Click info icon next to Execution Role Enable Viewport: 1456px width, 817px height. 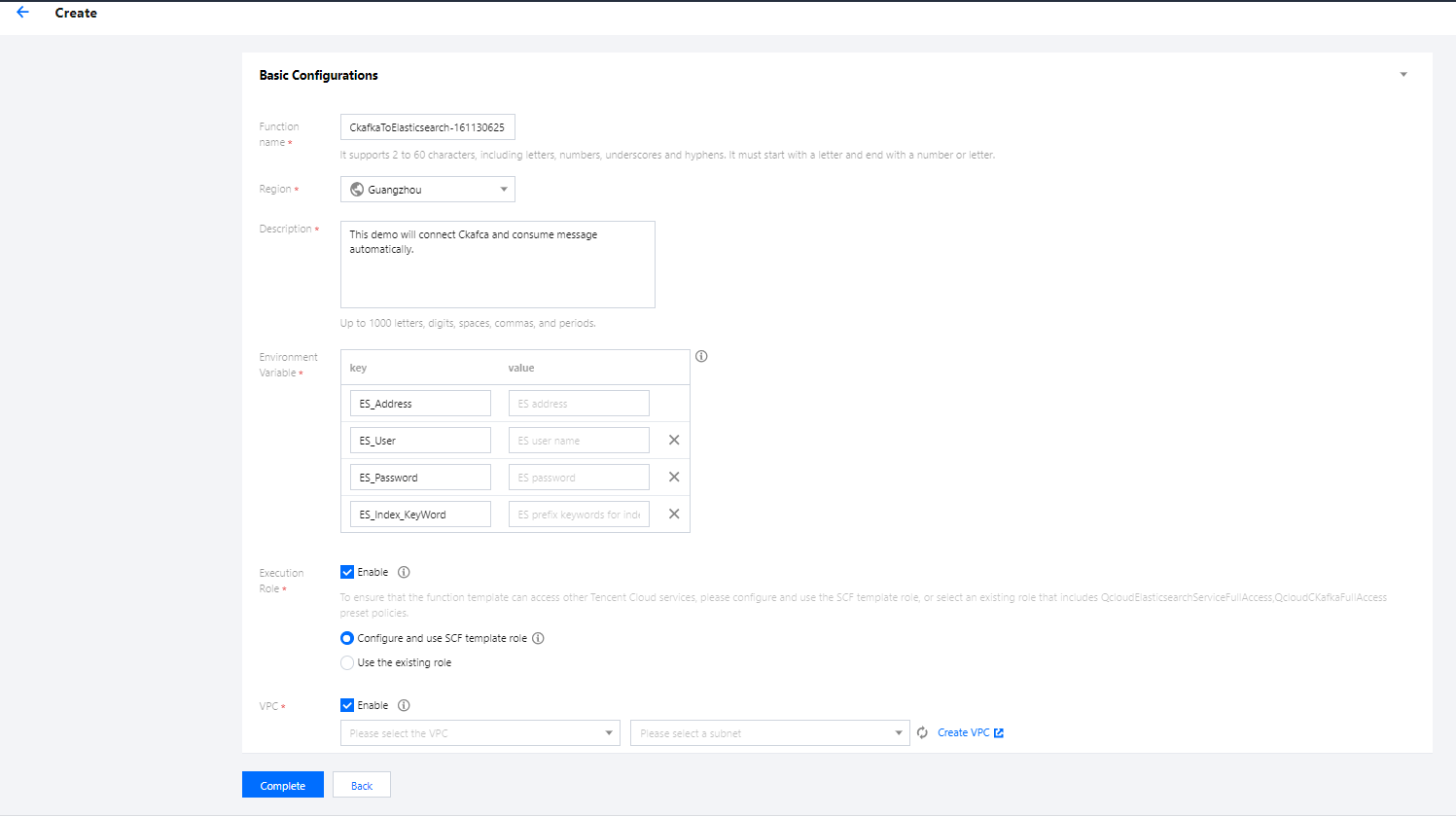[404, 573]
